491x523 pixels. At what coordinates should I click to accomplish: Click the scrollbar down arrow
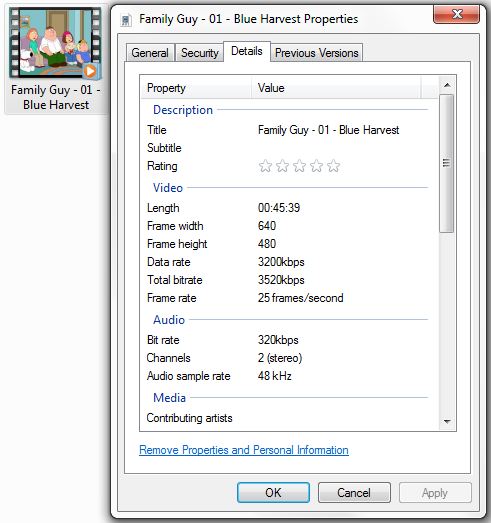coord(447,422)
